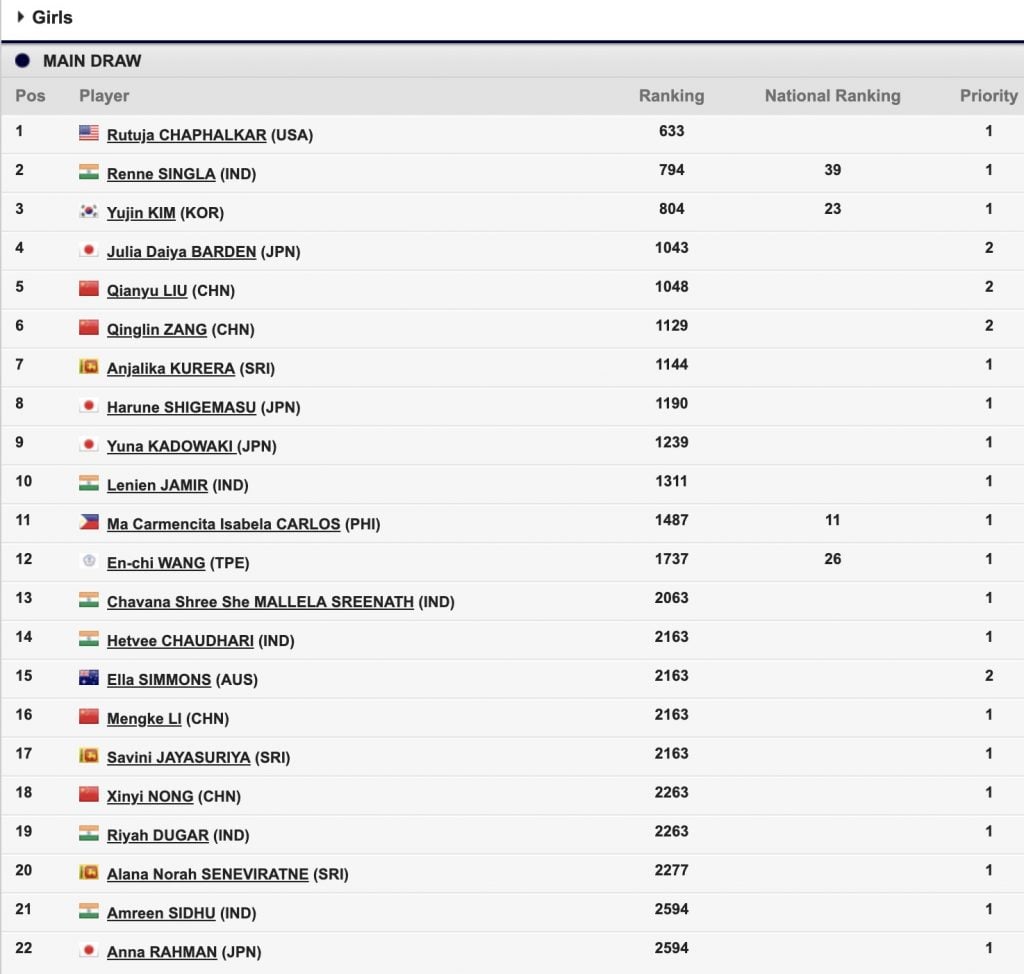The width and height of the screenshot is (1024, 974).
Task: Open Harune SHIGEMASU player link
Action: [x=182, y=407]
